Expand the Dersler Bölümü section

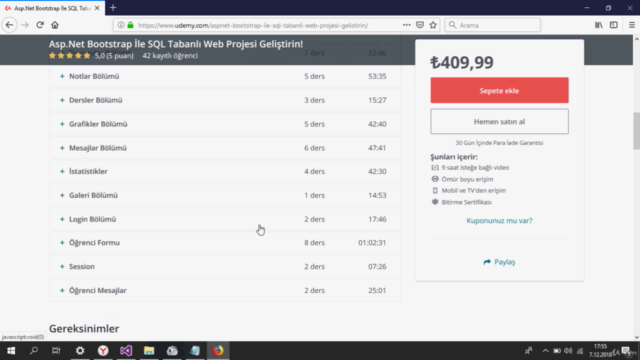[224, 100]
